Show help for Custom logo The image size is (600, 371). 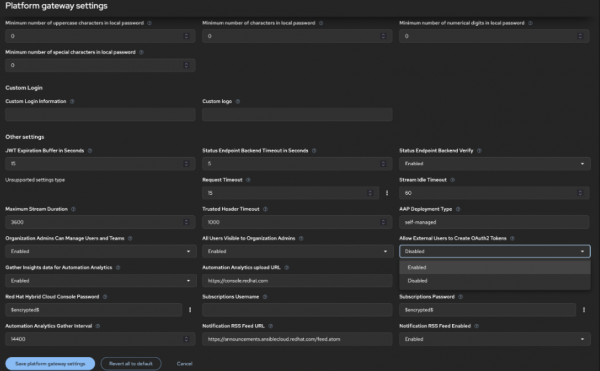click(x=238, y=101)
